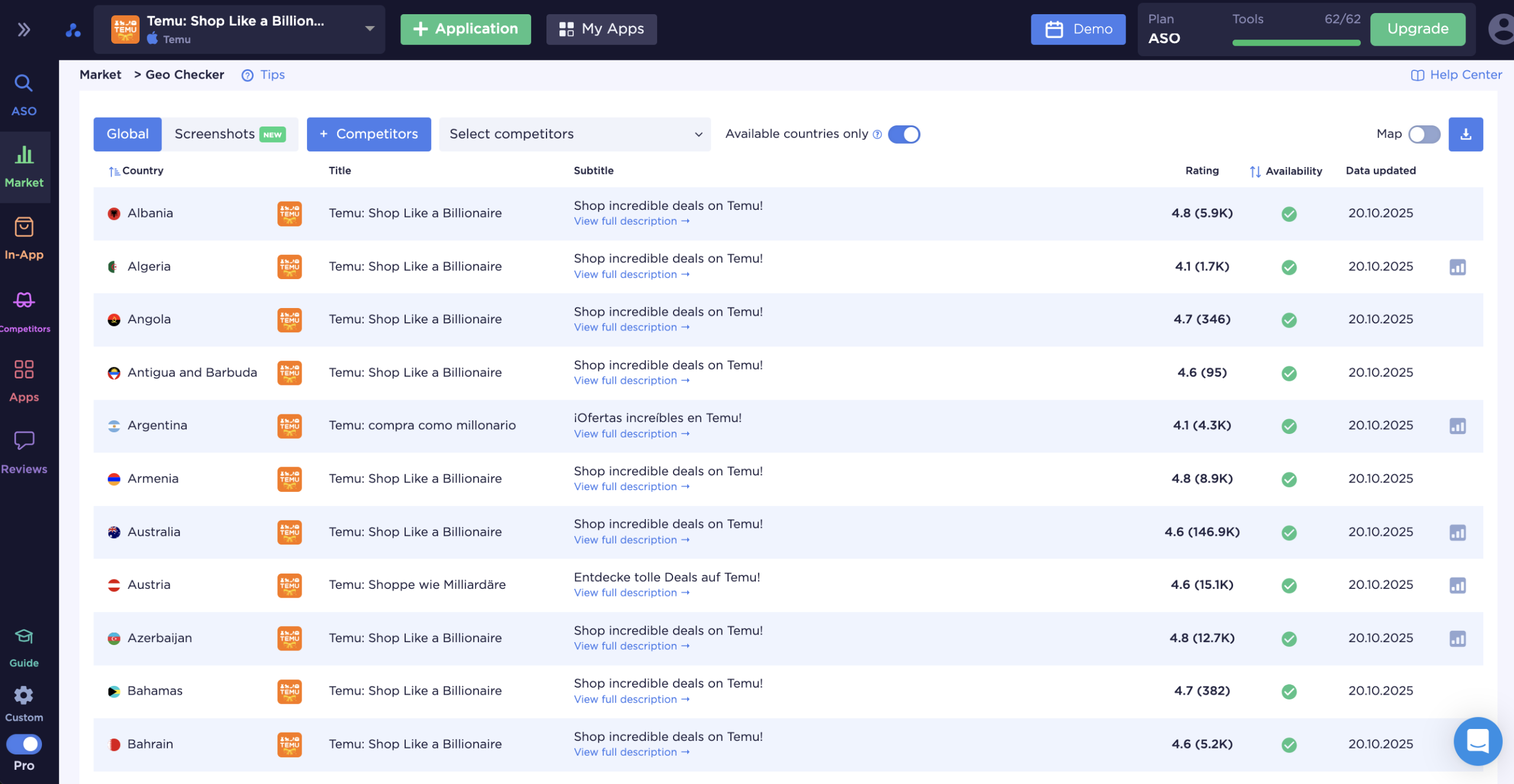
Task: Click the Tools usage progress bar
Action: pyautogui.click(x=1296, y=43)
